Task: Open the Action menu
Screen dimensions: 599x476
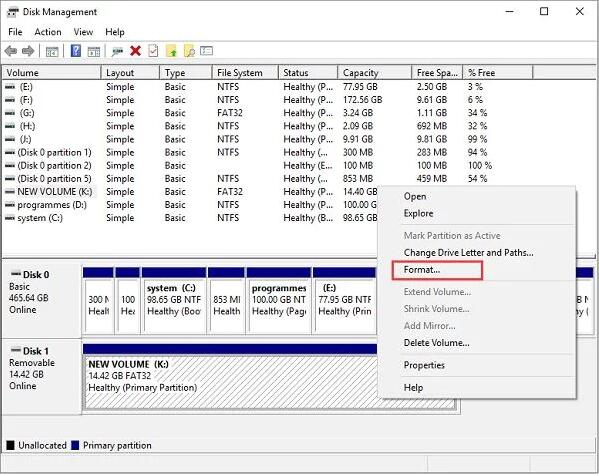Action: (x=48, y=32)
